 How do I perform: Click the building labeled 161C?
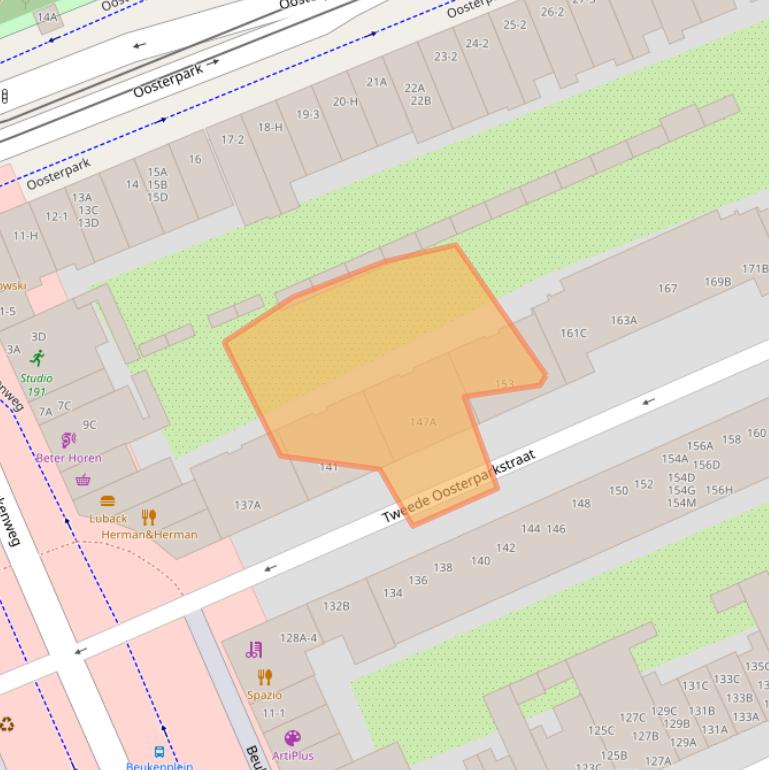(573, 333)
